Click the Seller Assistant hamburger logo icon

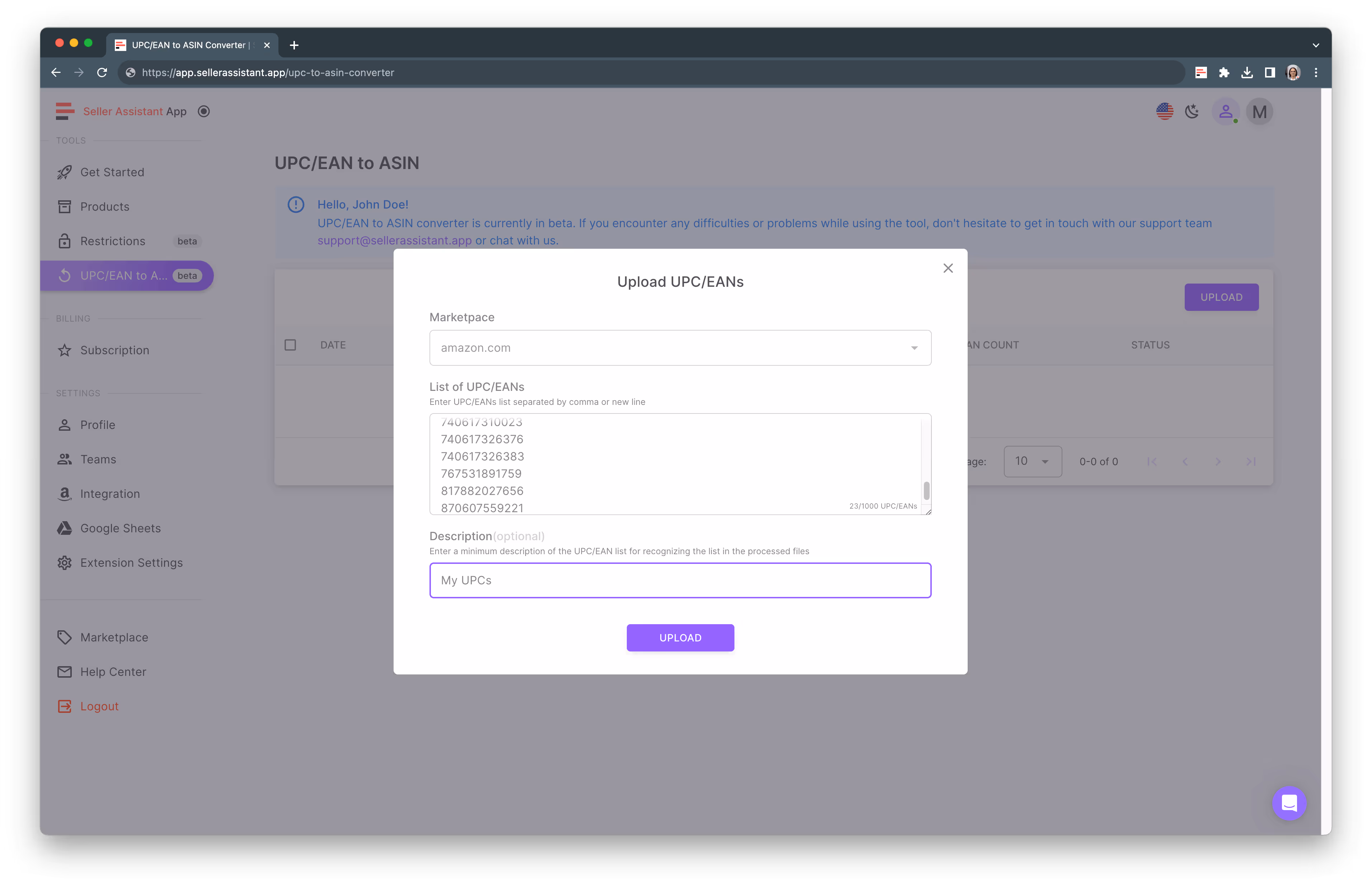click(x=65, y=111)
